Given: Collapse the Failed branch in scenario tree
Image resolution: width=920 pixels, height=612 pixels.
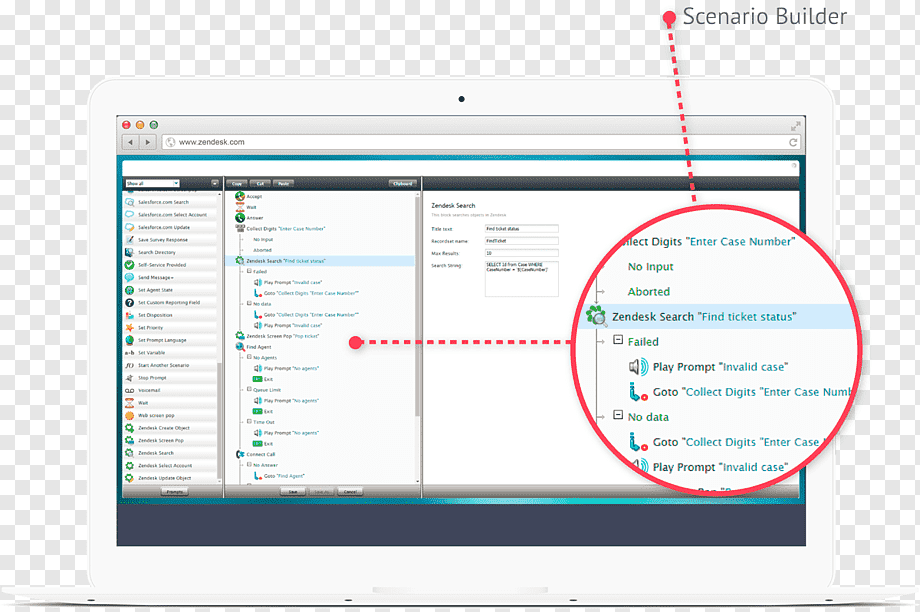Looking at the screenshot, I should coord(249,271).
